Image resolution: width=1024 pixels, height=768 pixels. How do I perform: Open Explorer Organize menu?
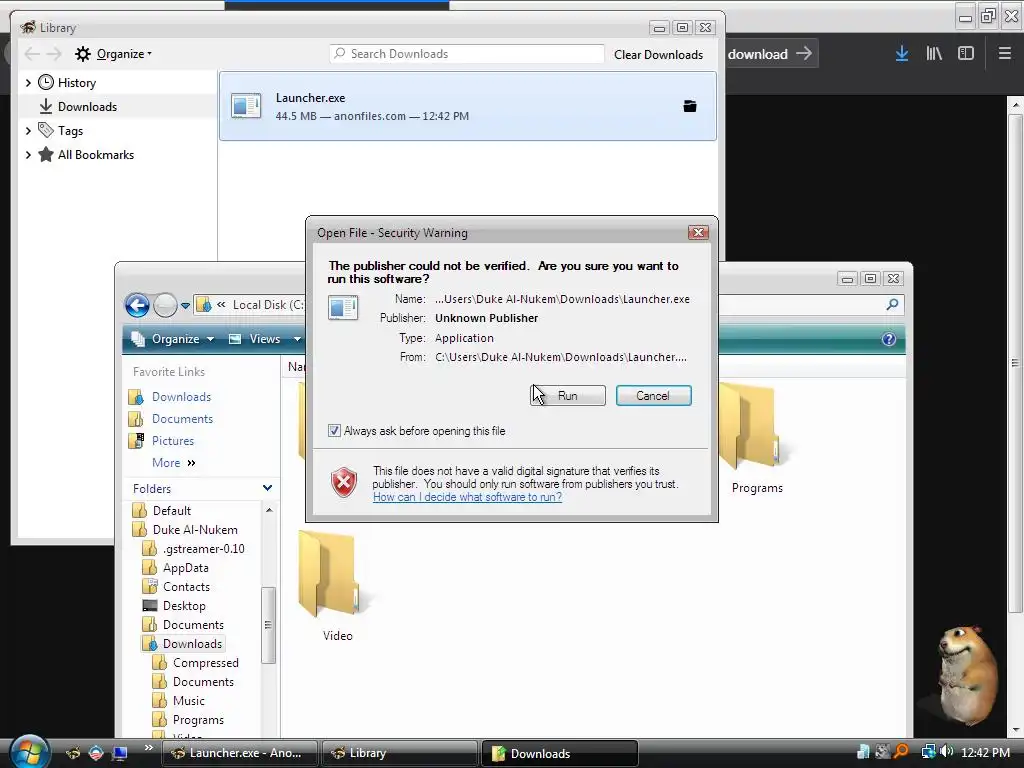(173, 339)
